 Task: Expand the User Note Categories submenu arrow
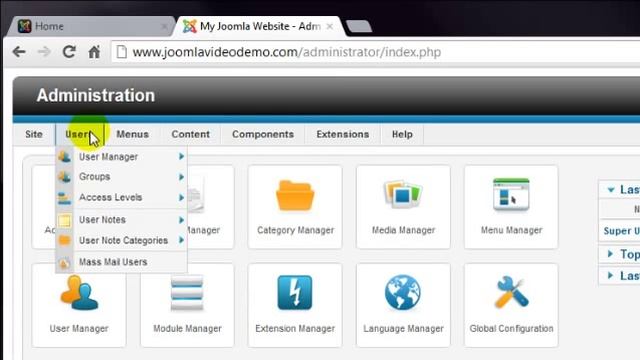pos(181,240)
